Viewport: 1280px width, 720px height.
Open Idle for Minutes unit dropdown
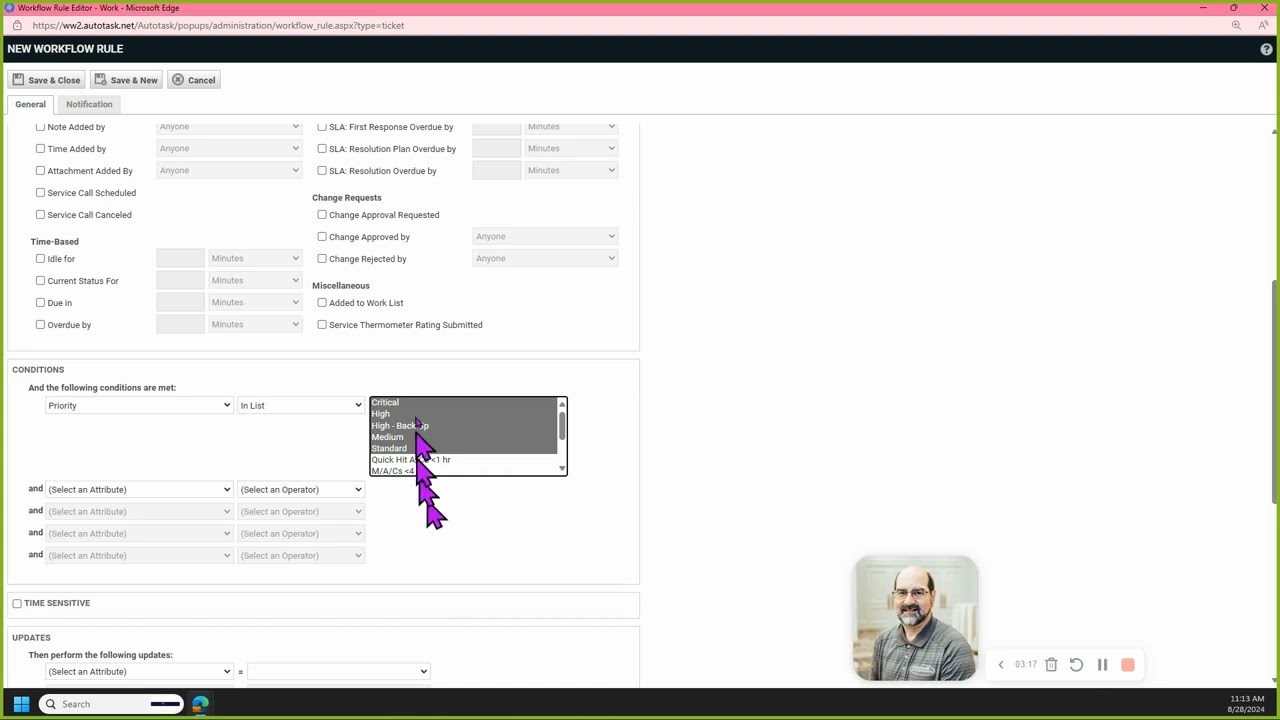click(255, 259)
